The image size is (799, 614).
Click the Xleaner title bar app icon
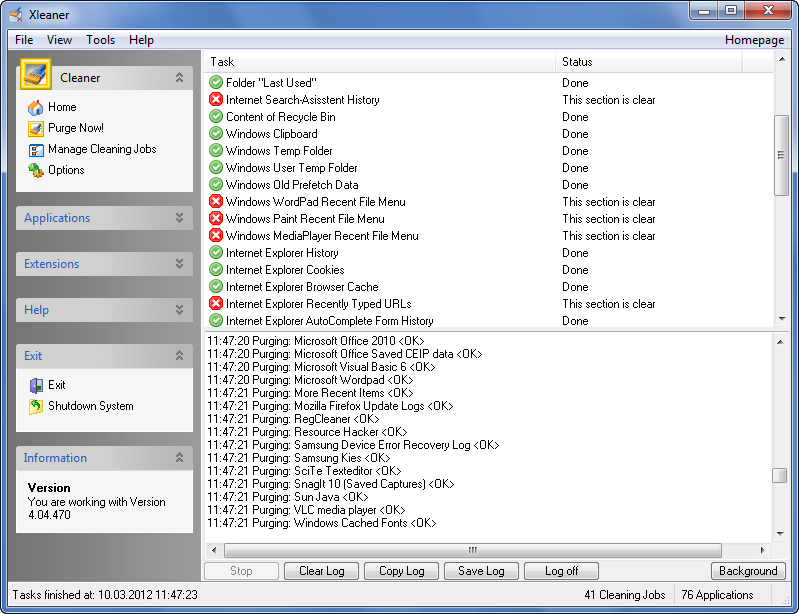click(x=16, y=14)
